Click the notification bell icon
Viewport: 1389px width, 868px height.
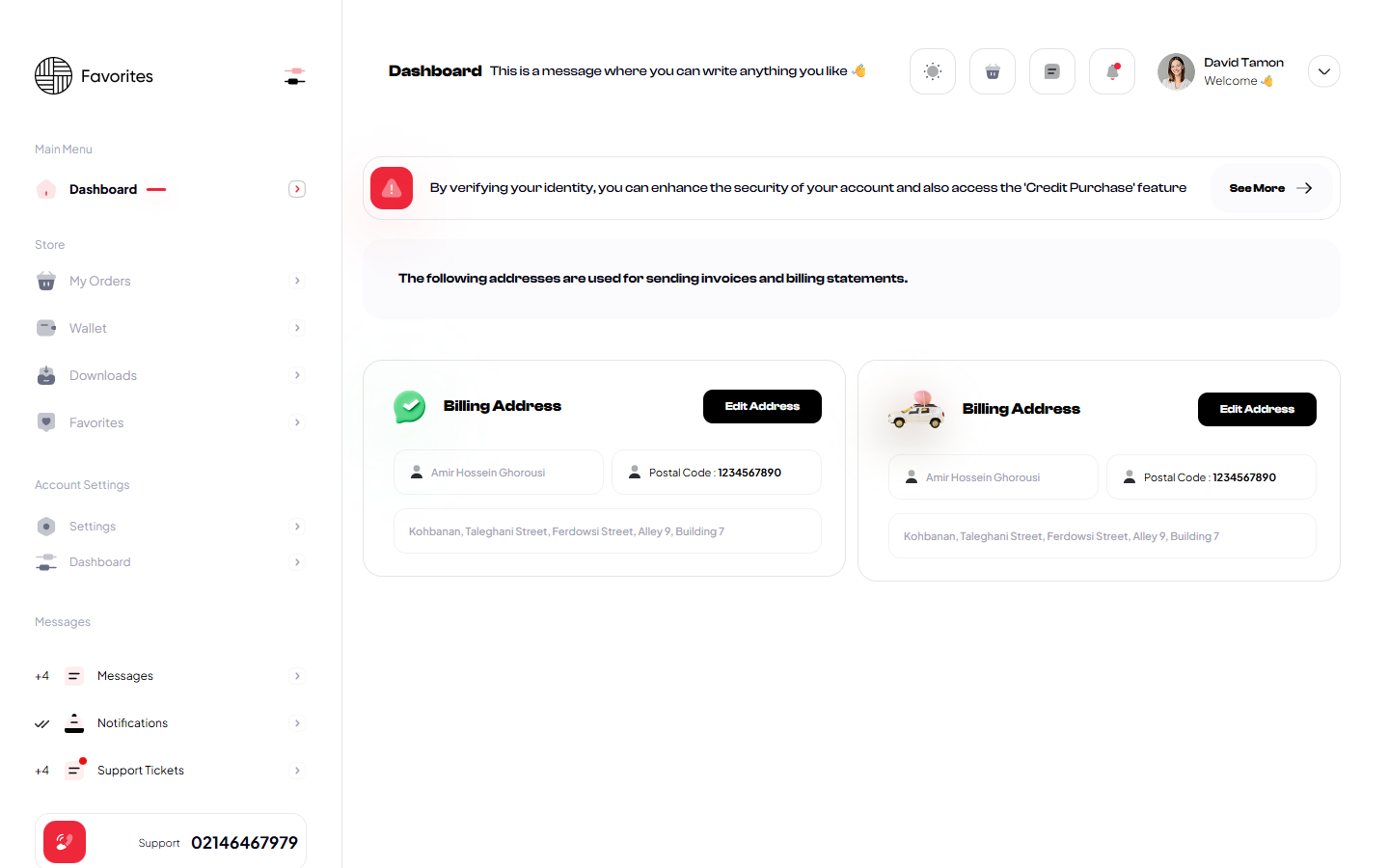(1111, 71)
